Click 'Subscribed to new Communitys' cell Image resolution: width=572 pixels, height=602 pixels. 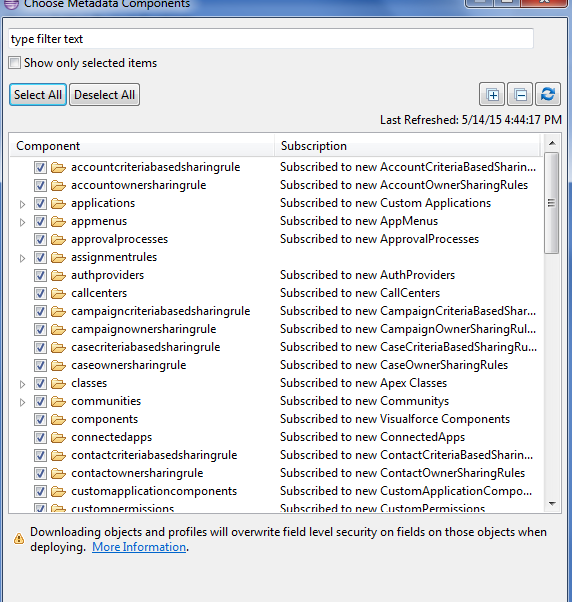[364, 401]
